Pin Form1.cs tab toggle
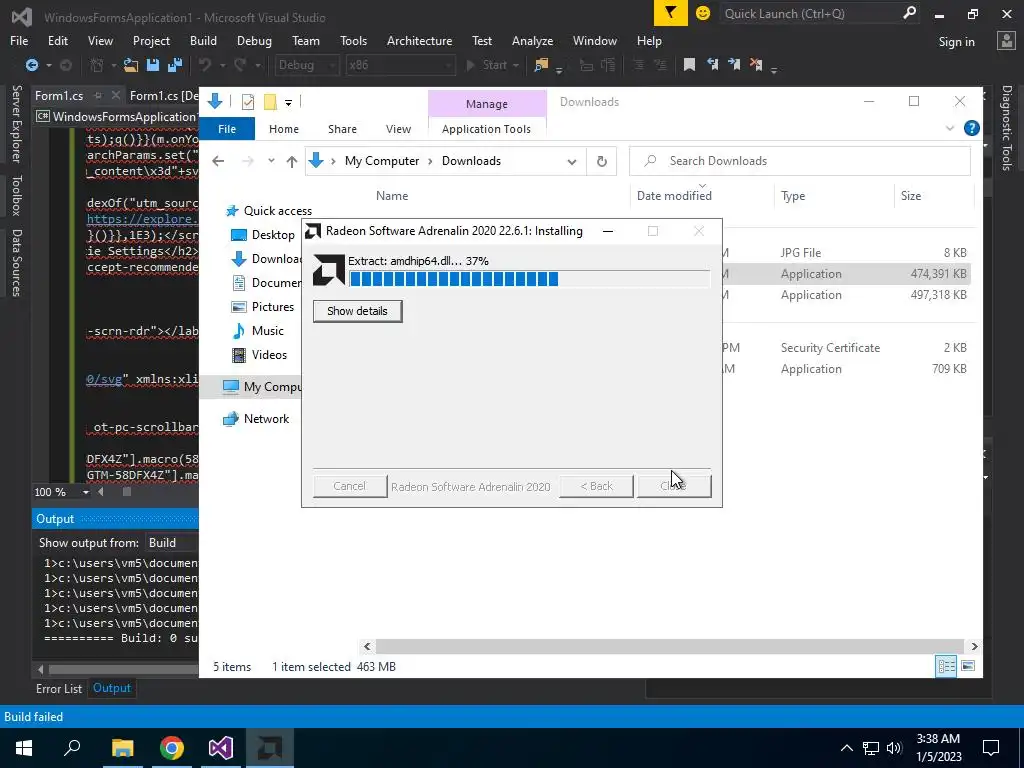The width and height of the screenshot is (1024, 768). click(x=98, y=95)
